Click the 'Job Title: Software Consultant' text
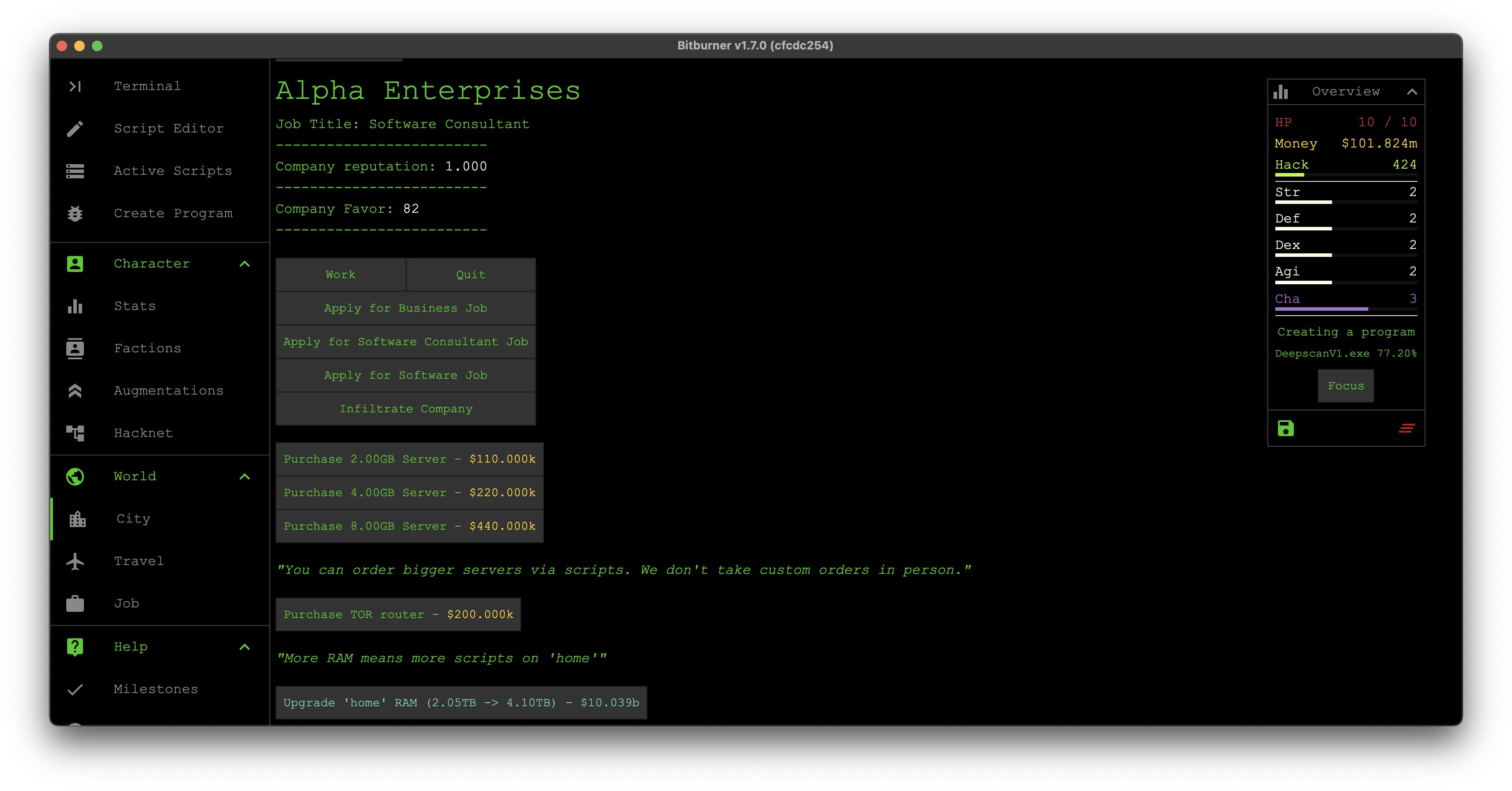This screenshot has height=791, width=1512. tap(403, 124)
